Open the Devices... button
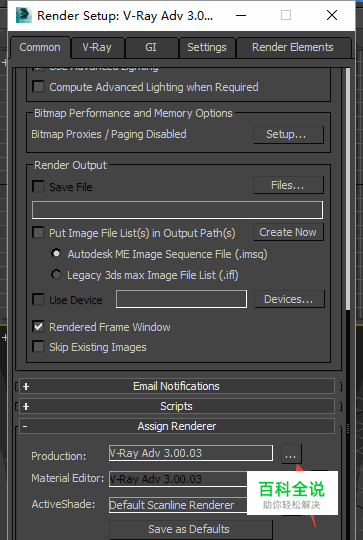Screen dimensions: 363x540 (289, 299)
